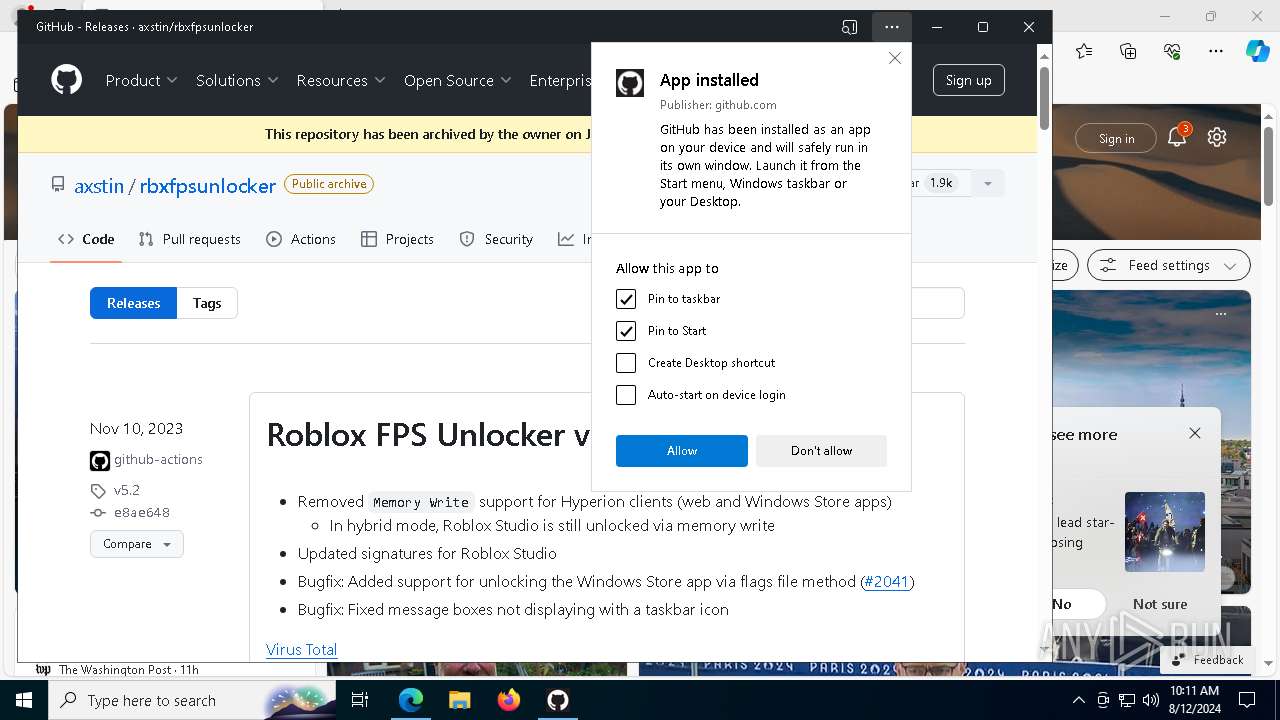The width and height of the screenshot is (1280, 720).
Task: Click Edge favorites star icon
Action: pyautogui.click(x=1084, y=51)
